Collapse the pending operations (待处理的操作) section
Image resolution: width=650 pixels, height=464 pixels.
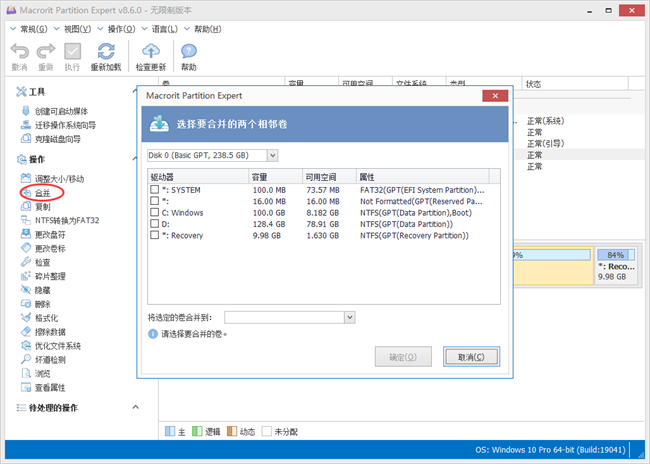click(x=135, y=407)
